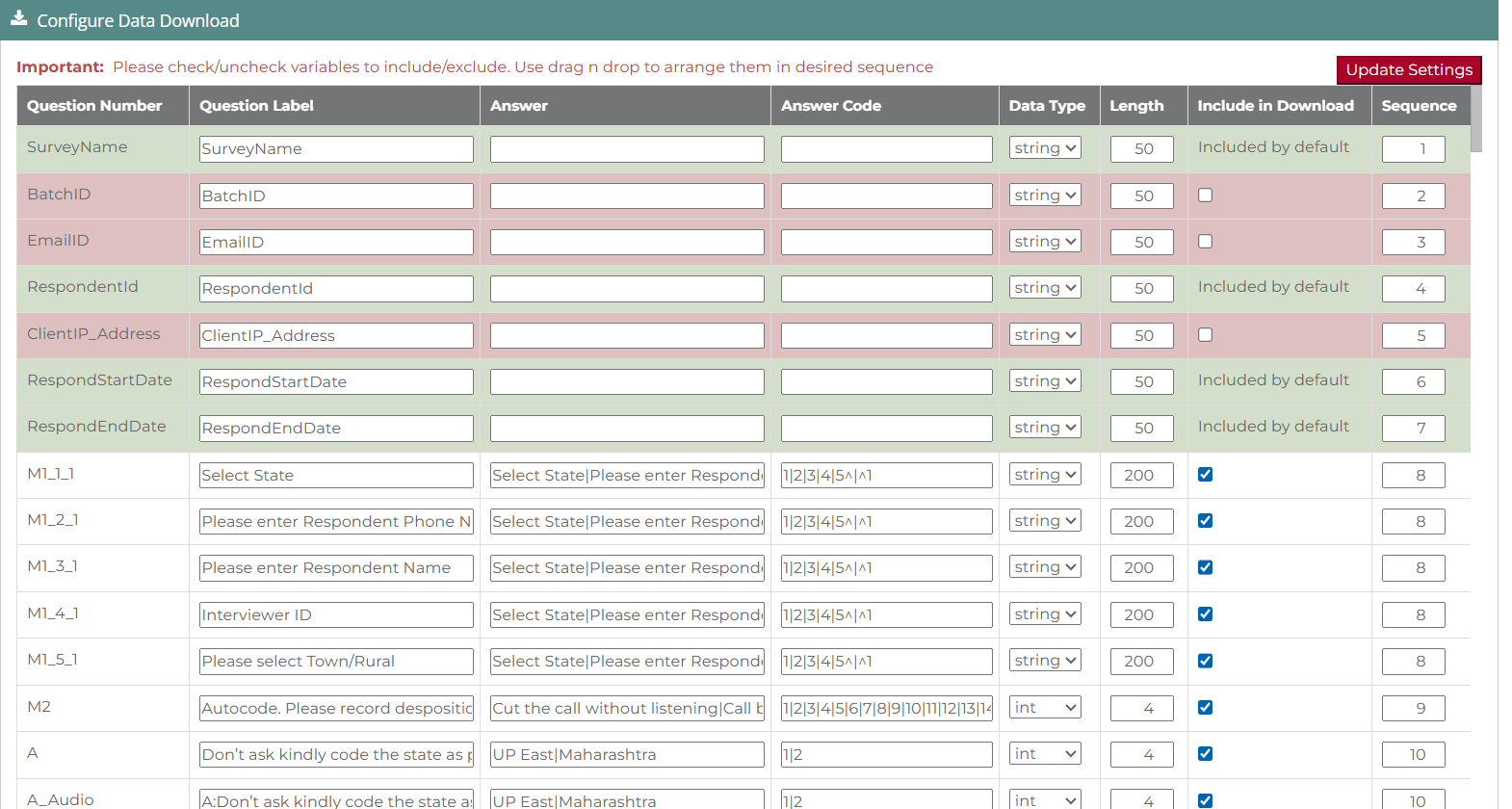Click the 'Please enter Respondent Name' label field
This screenshot has width=1512, height=809.
336,568
